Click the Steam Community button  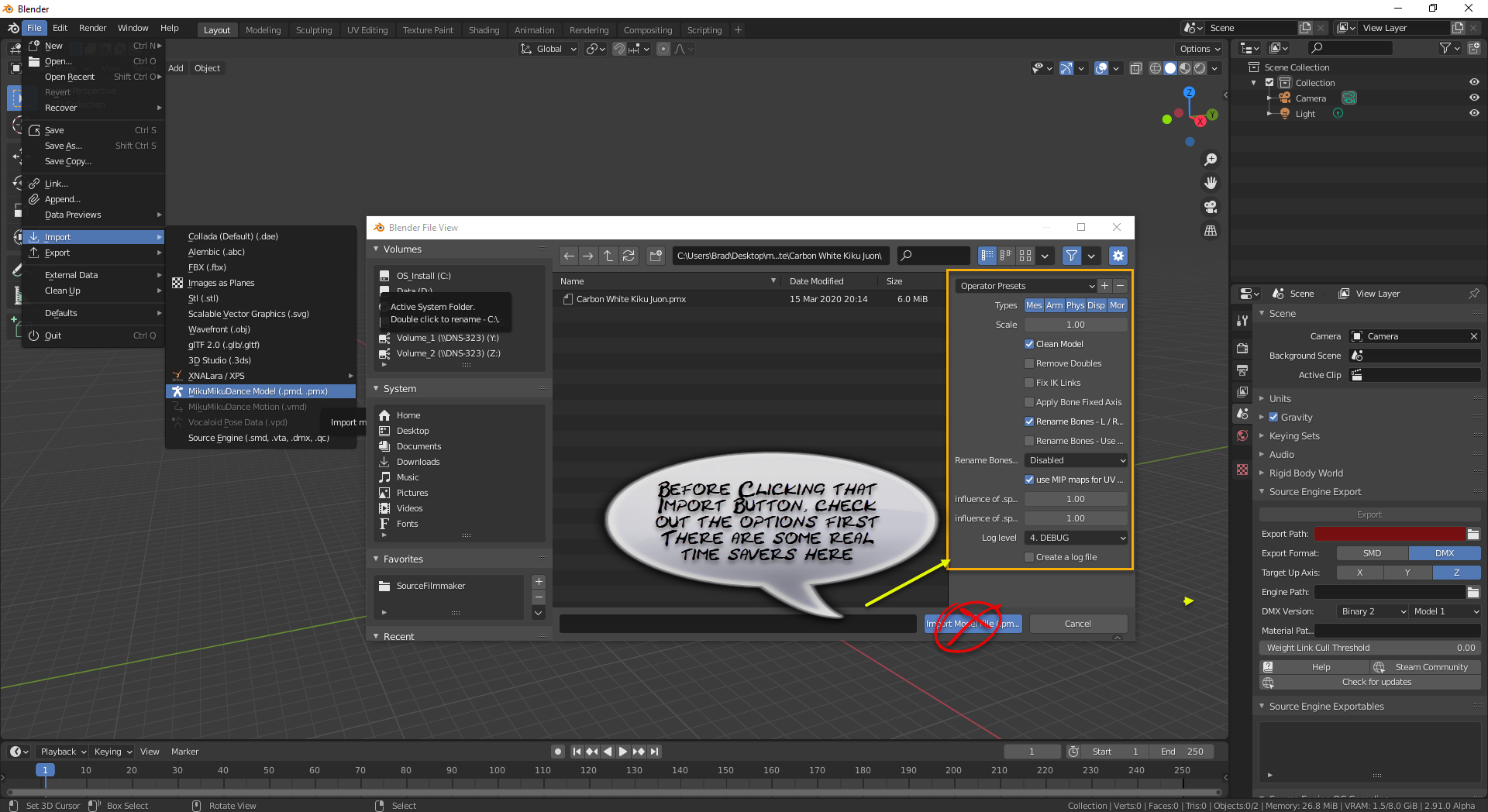point(1424,667)
